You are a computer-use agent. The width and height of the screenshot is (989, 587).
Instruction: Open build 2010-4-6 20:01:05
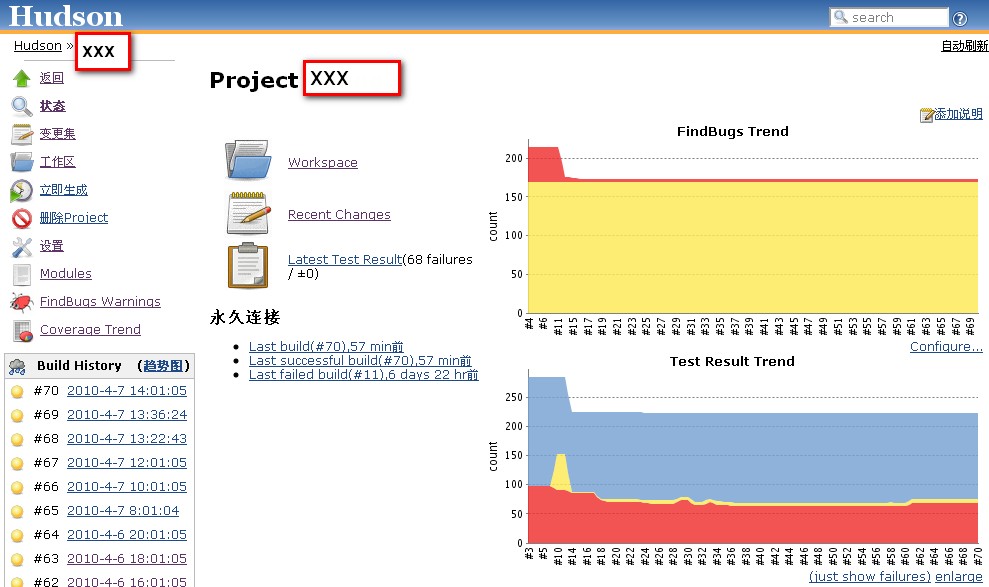point(127,535)
